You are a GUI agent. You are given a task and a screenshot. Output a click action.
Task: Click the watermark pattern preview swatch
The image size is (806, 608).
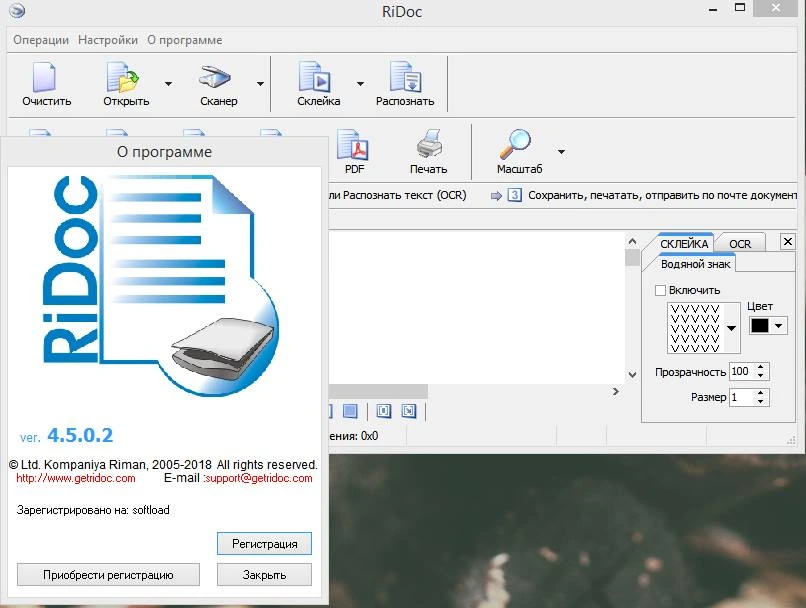click(x=695, y=328)
